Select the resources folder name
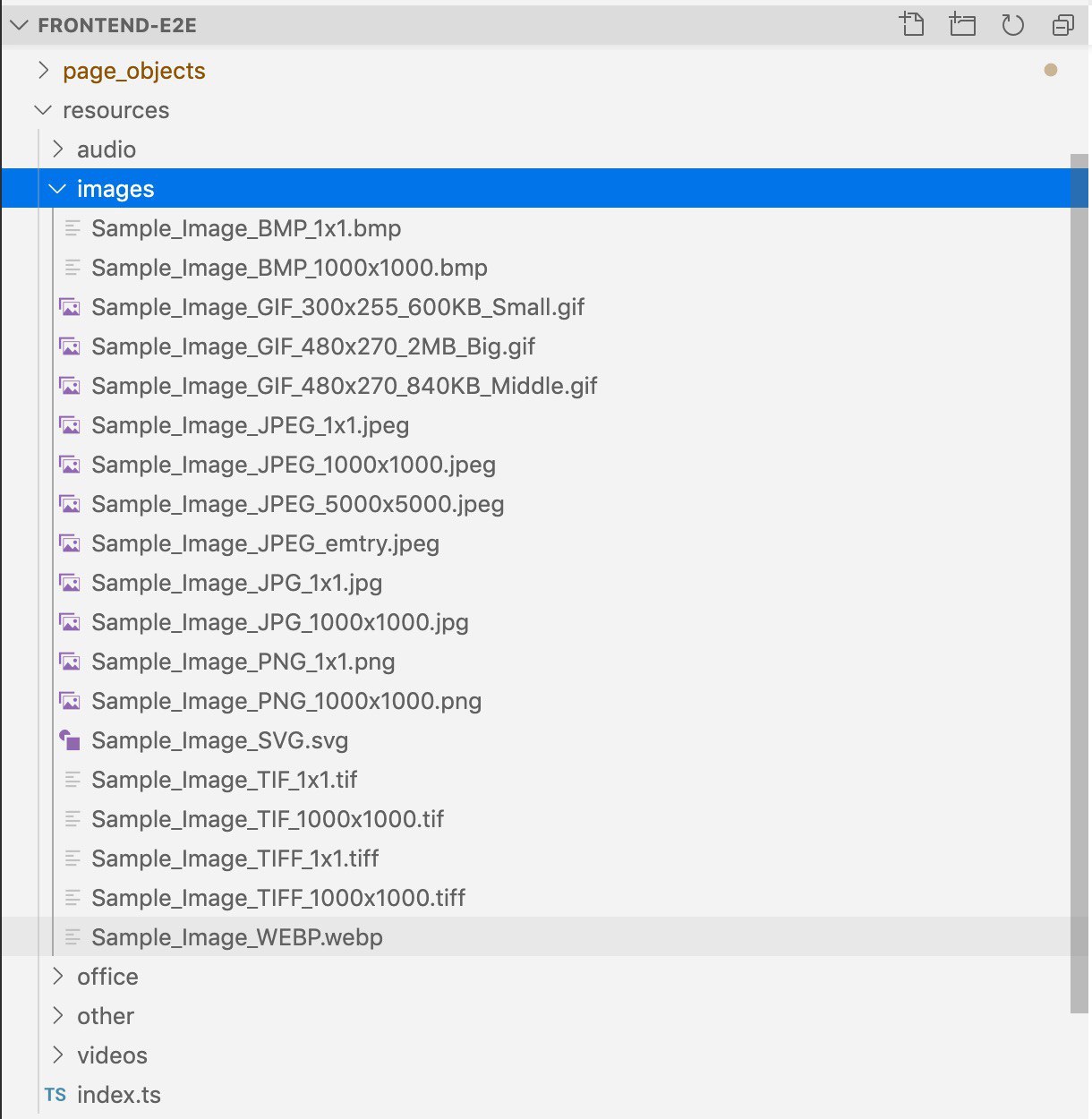Screen dimensions: 1092x1119 tap(115, 110)
